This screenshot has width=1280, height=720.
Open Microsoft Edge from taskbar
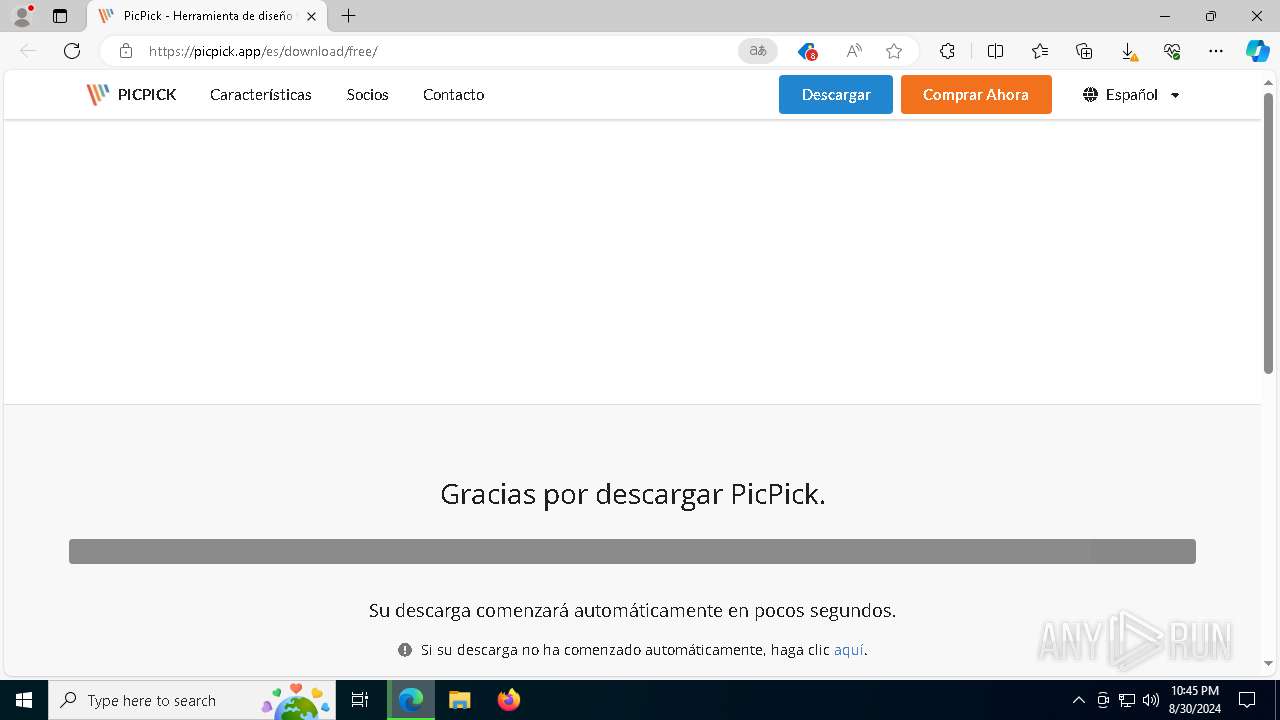[411, 700]
